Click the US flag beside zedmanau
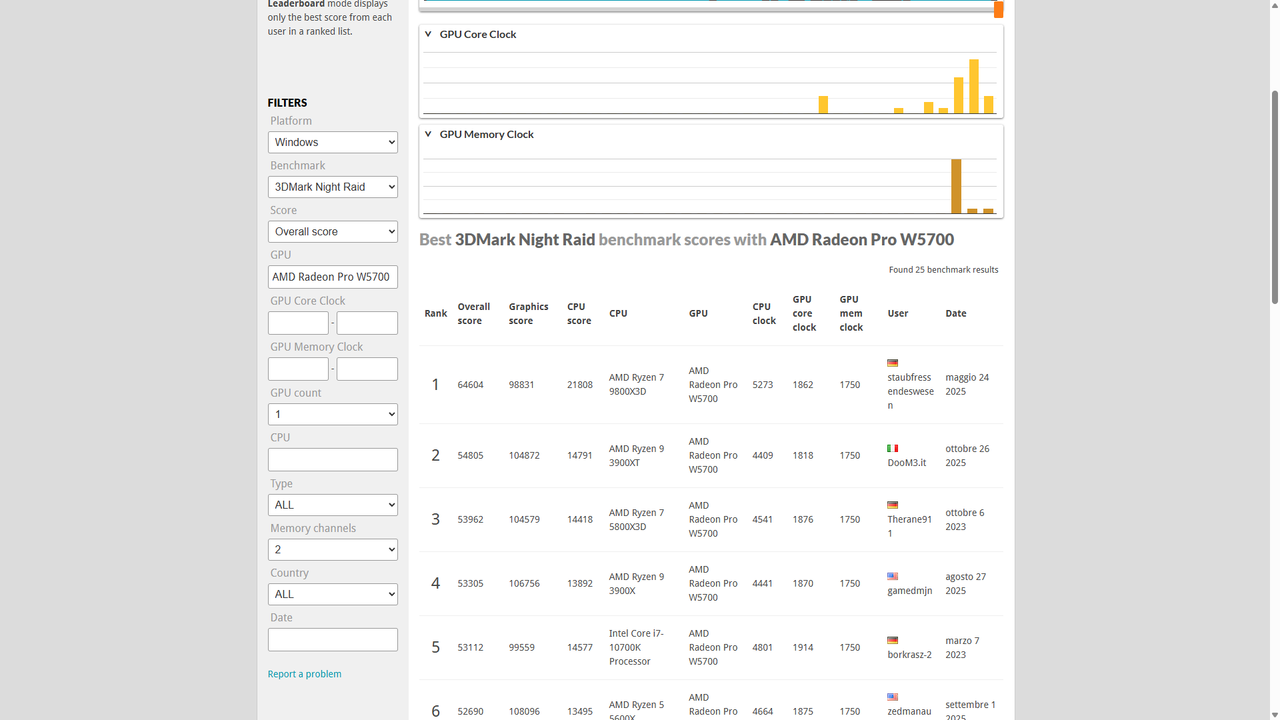 click(x=892, y=697)
